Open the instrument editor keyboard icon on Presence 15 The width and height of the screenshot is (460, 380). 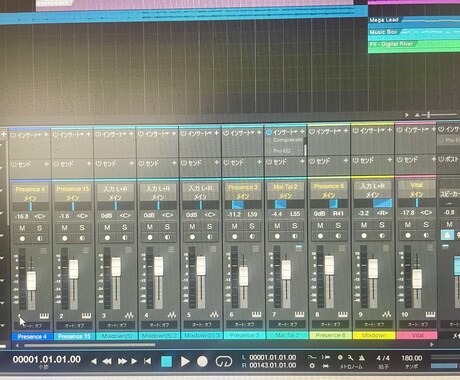click(86, 315)
